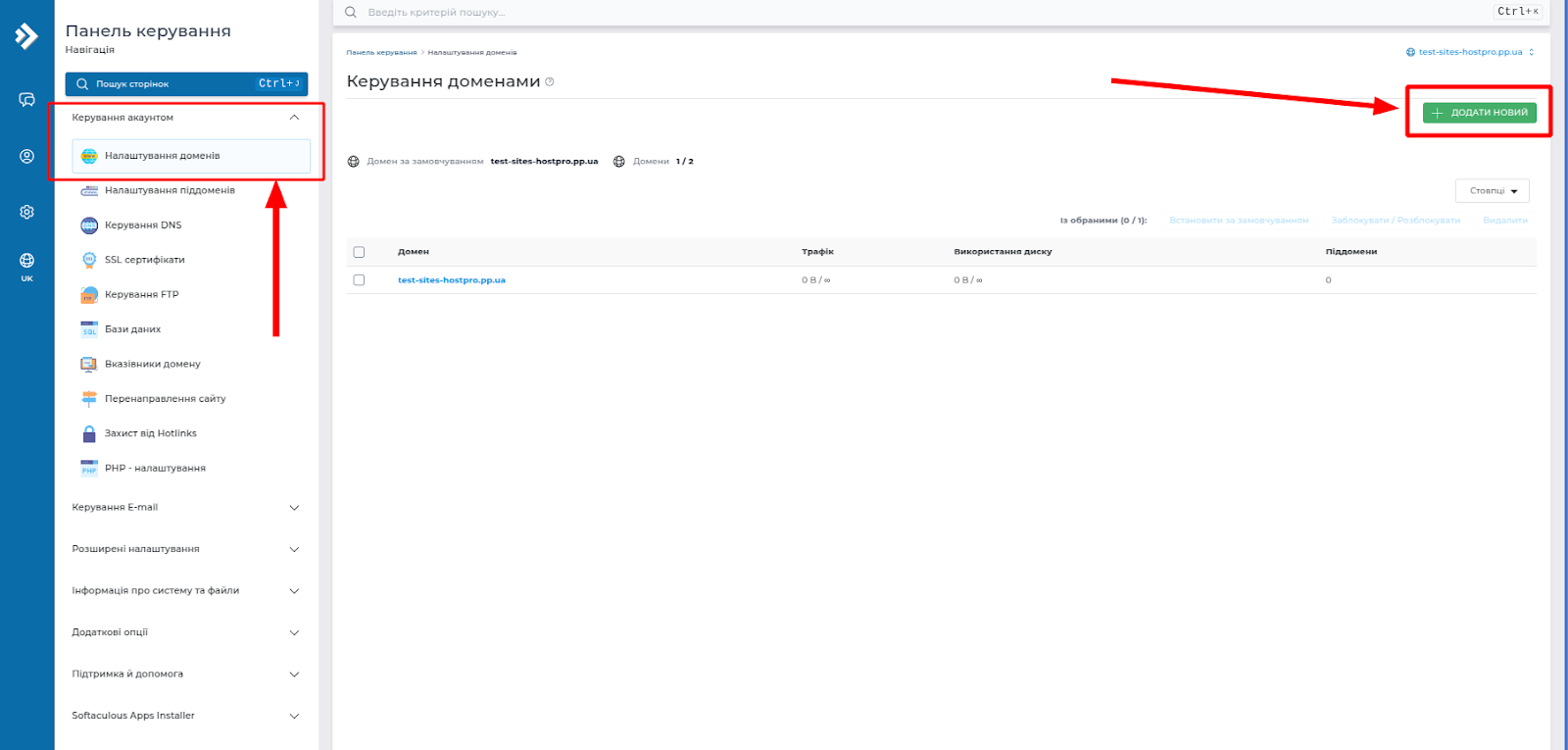Expand the Додаткові опції section
1568x750 pixels.
(294, 632)
